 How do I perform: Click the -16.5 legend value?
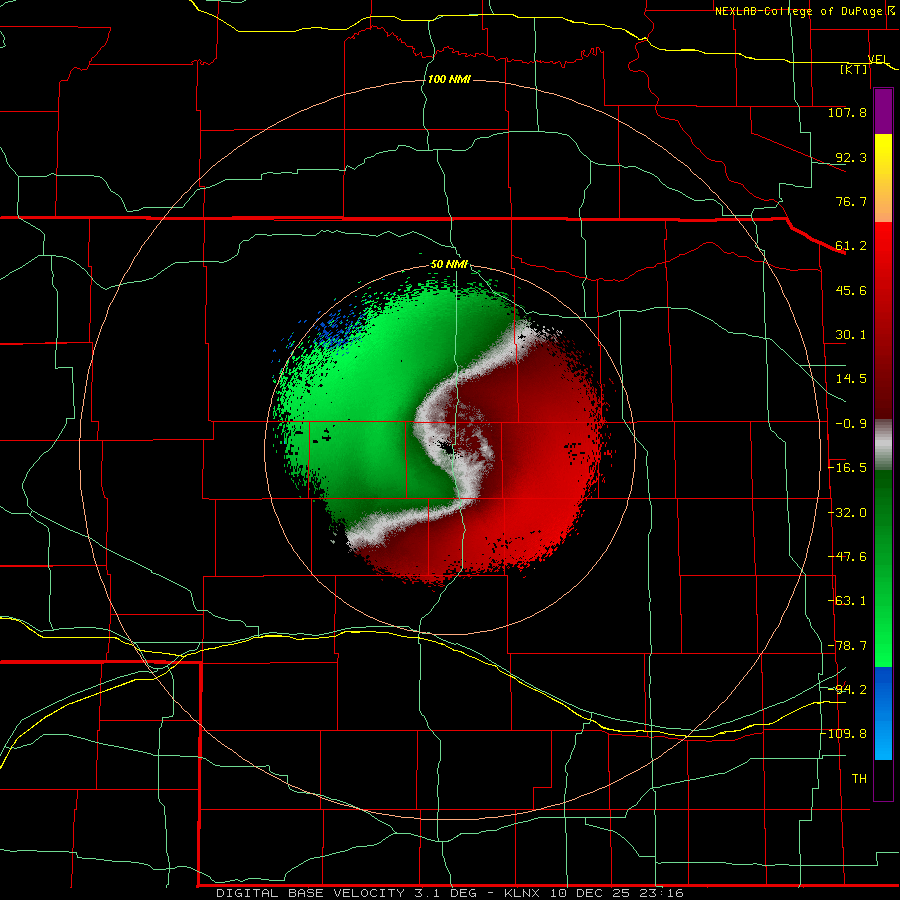click(847, 468)
